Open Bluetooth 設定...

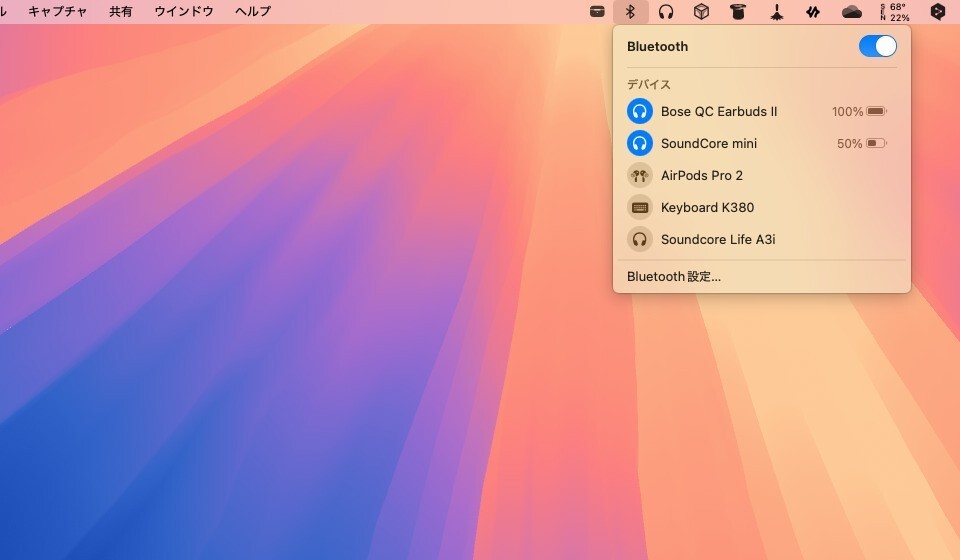click(x=674, y=277)
